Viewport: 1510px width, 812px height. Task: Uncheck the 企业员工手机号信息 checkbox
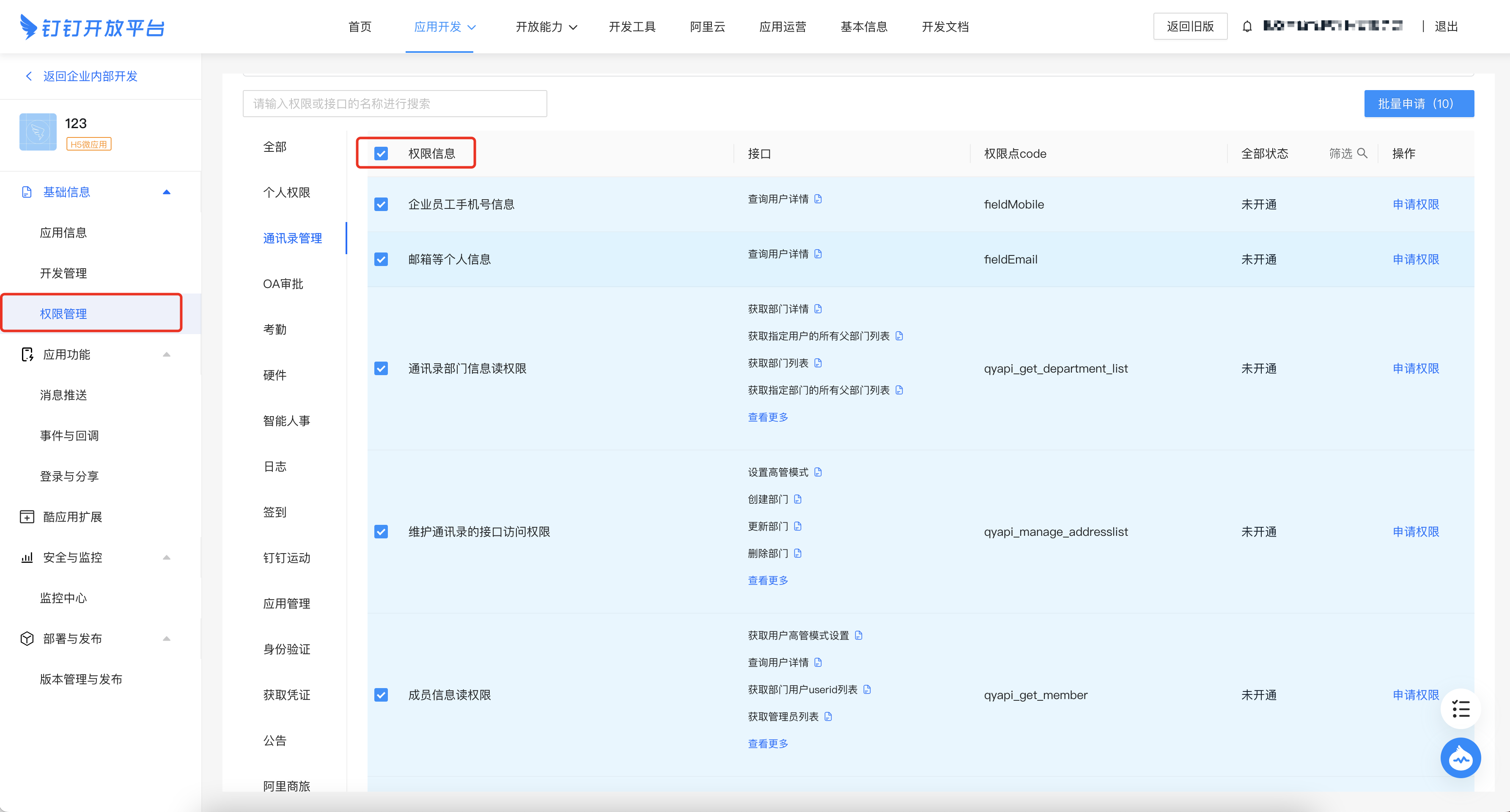(381, 204)
